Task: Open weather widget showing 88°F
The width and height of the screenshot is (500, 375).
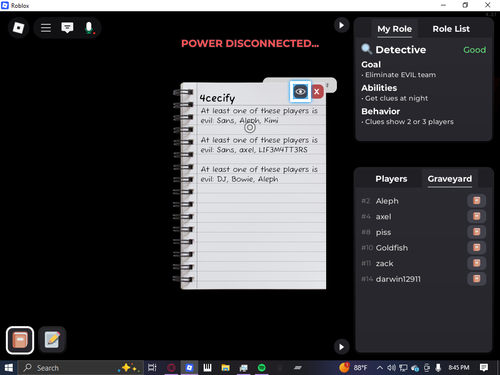Action: click(x=353, y=368)
